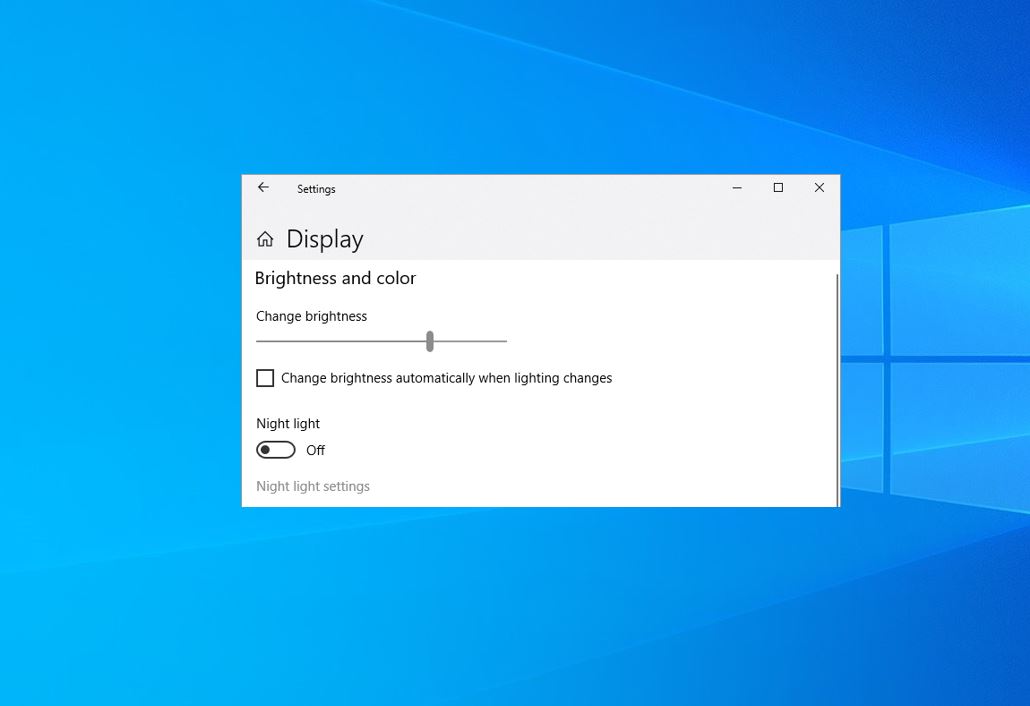Click the Brightness and color section heading
Viewport: 1030px width, 706px height.
point(335,278)
